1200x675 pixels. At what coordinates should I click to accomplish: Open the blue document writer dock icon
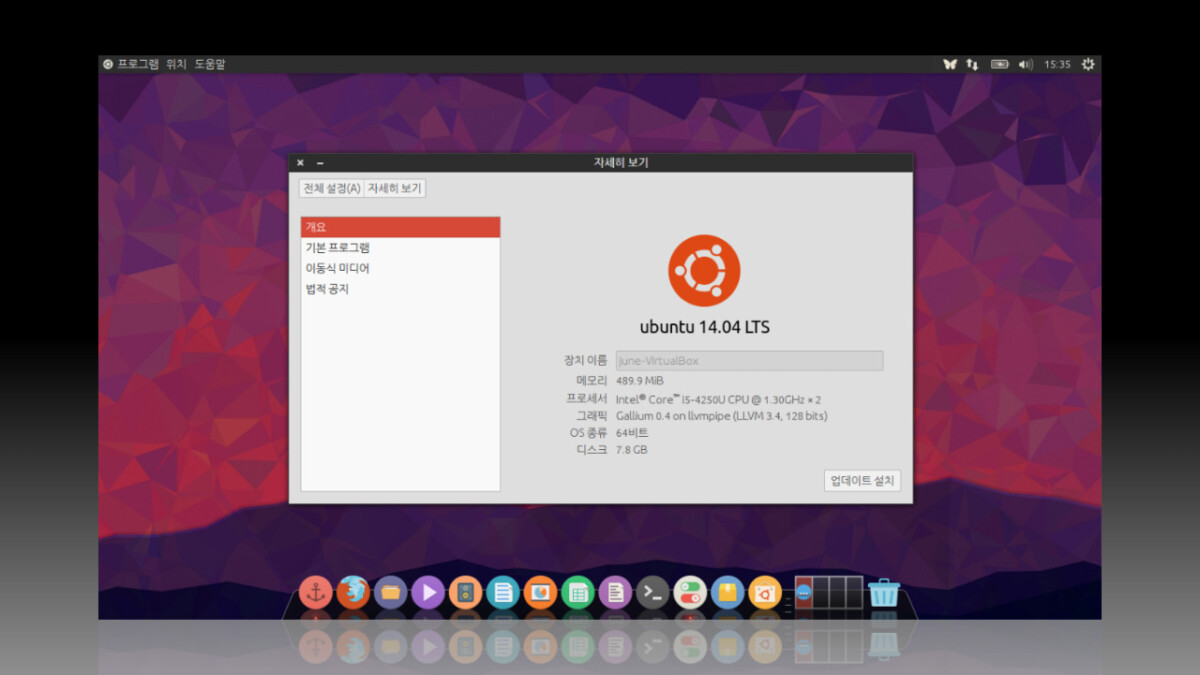[503, 593]
